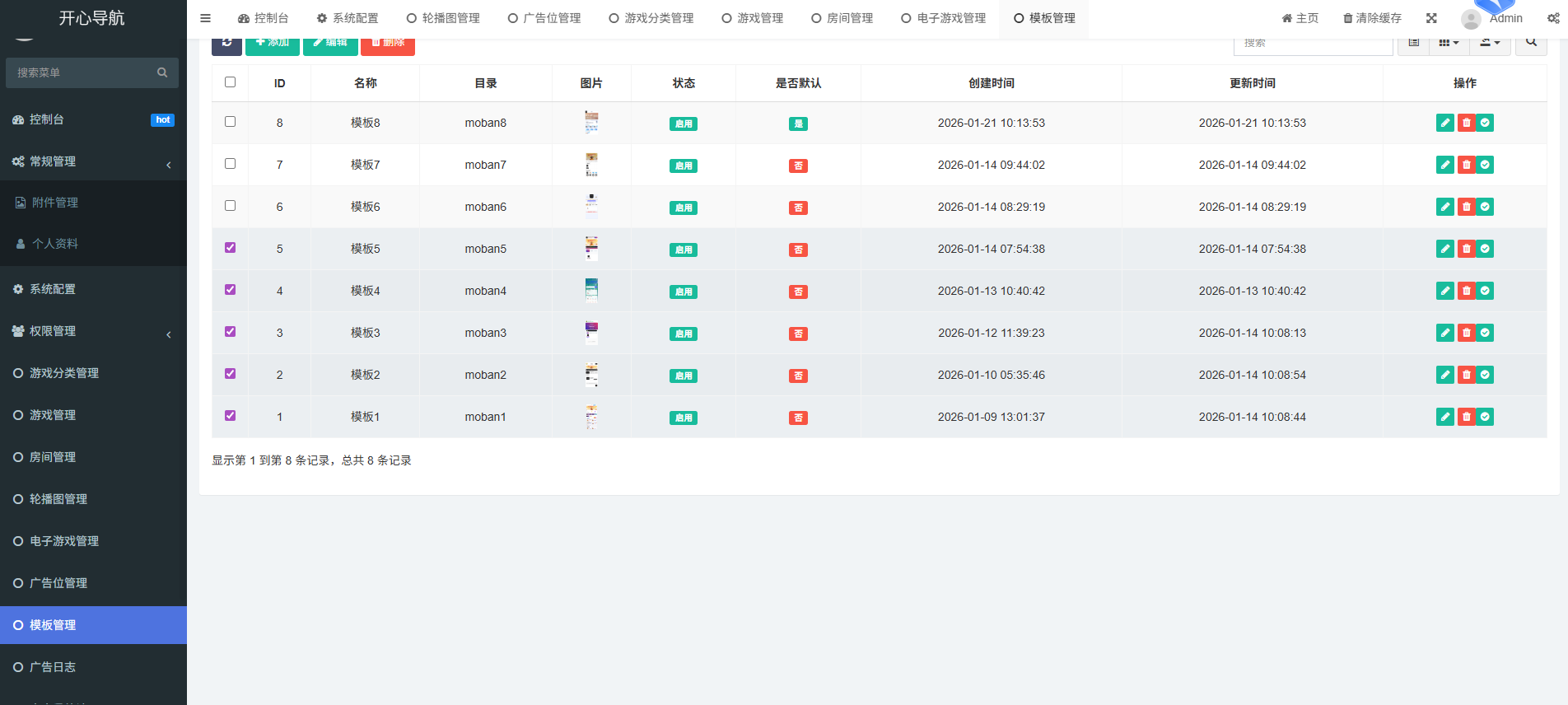Toggle the 否 default flag for 模板7
The image size is (1568, 705).
pyautogui.click(x=798, y=166)
